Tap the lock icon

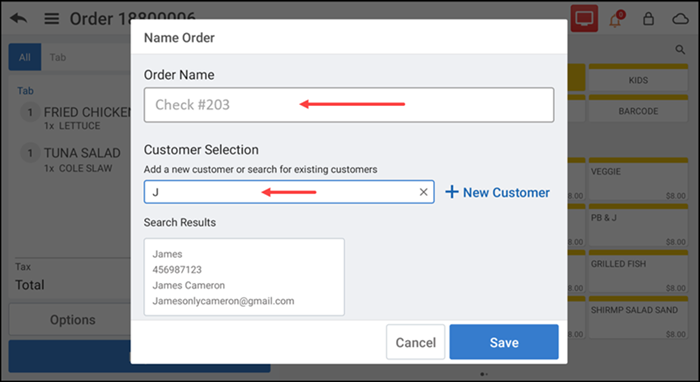[648, 19]
